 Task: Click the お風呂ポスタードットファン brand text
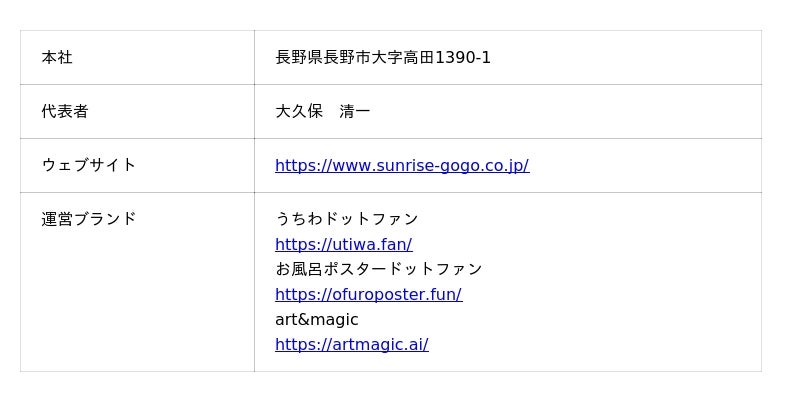pyautogui.click(x=378, y=269)
